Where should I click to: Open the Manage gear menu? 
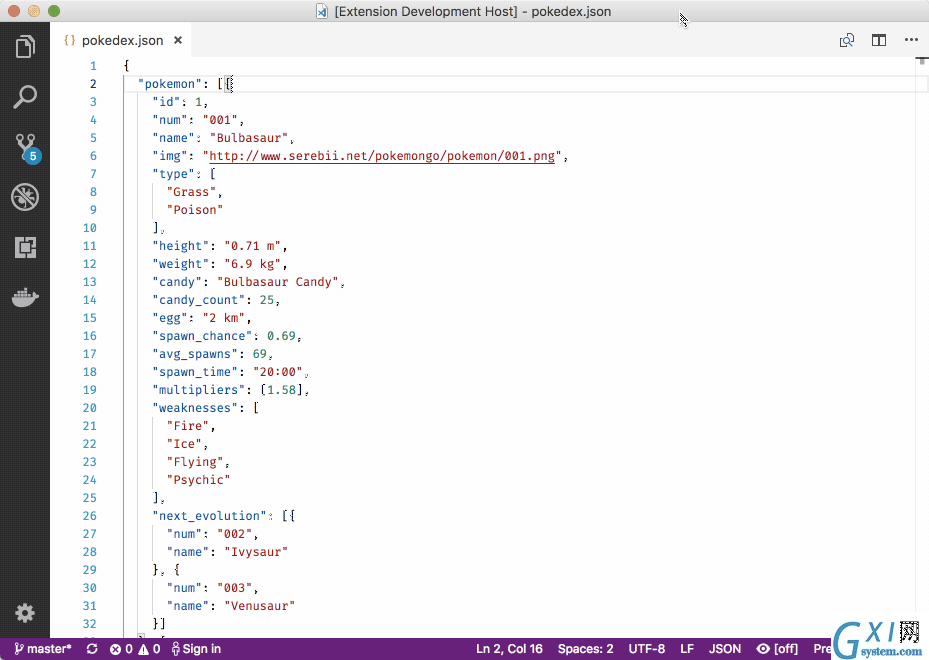tap(25, 613)
